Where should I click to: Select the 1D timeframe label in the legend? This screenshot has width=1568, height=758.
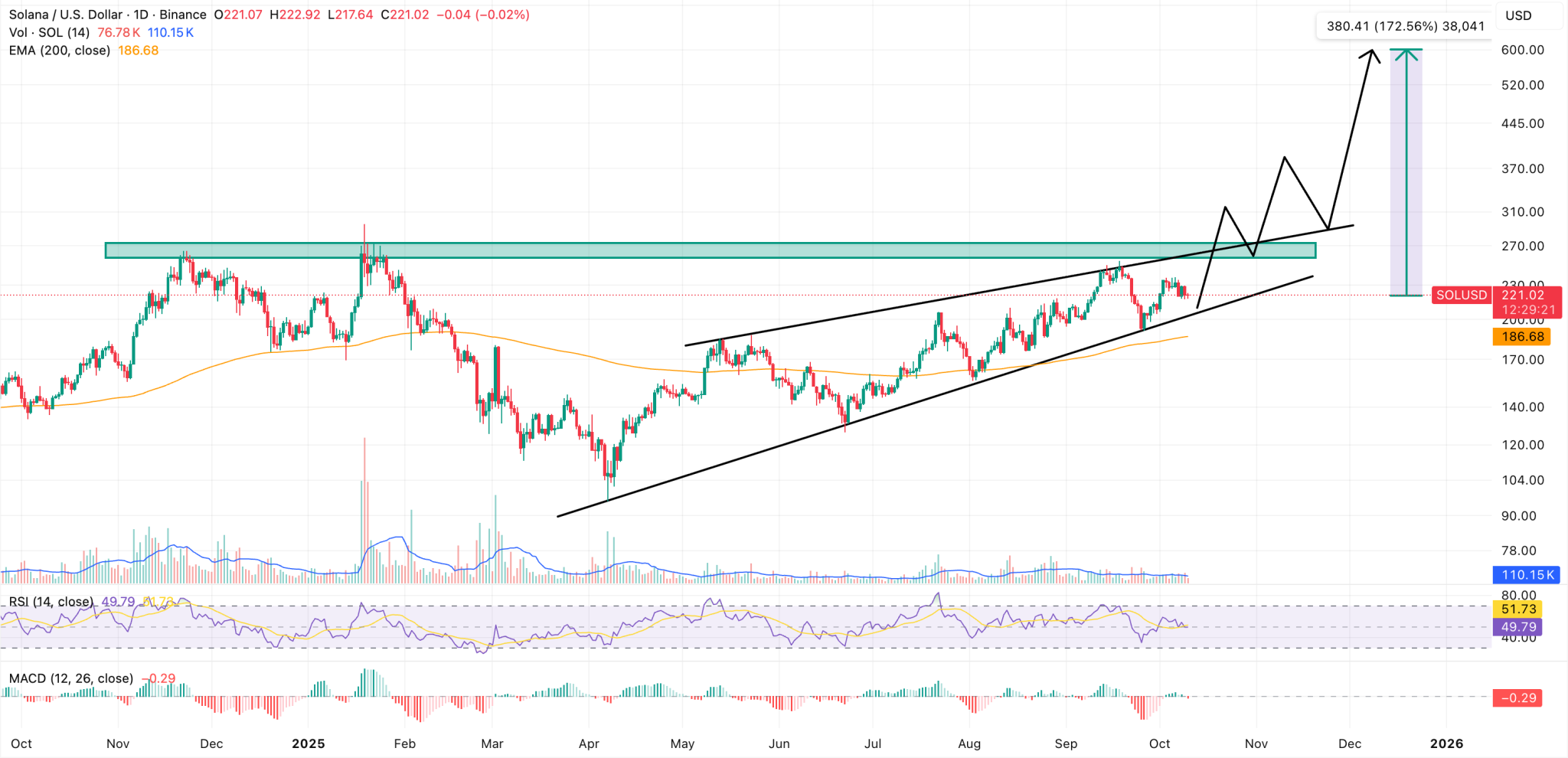pos(141,15)
